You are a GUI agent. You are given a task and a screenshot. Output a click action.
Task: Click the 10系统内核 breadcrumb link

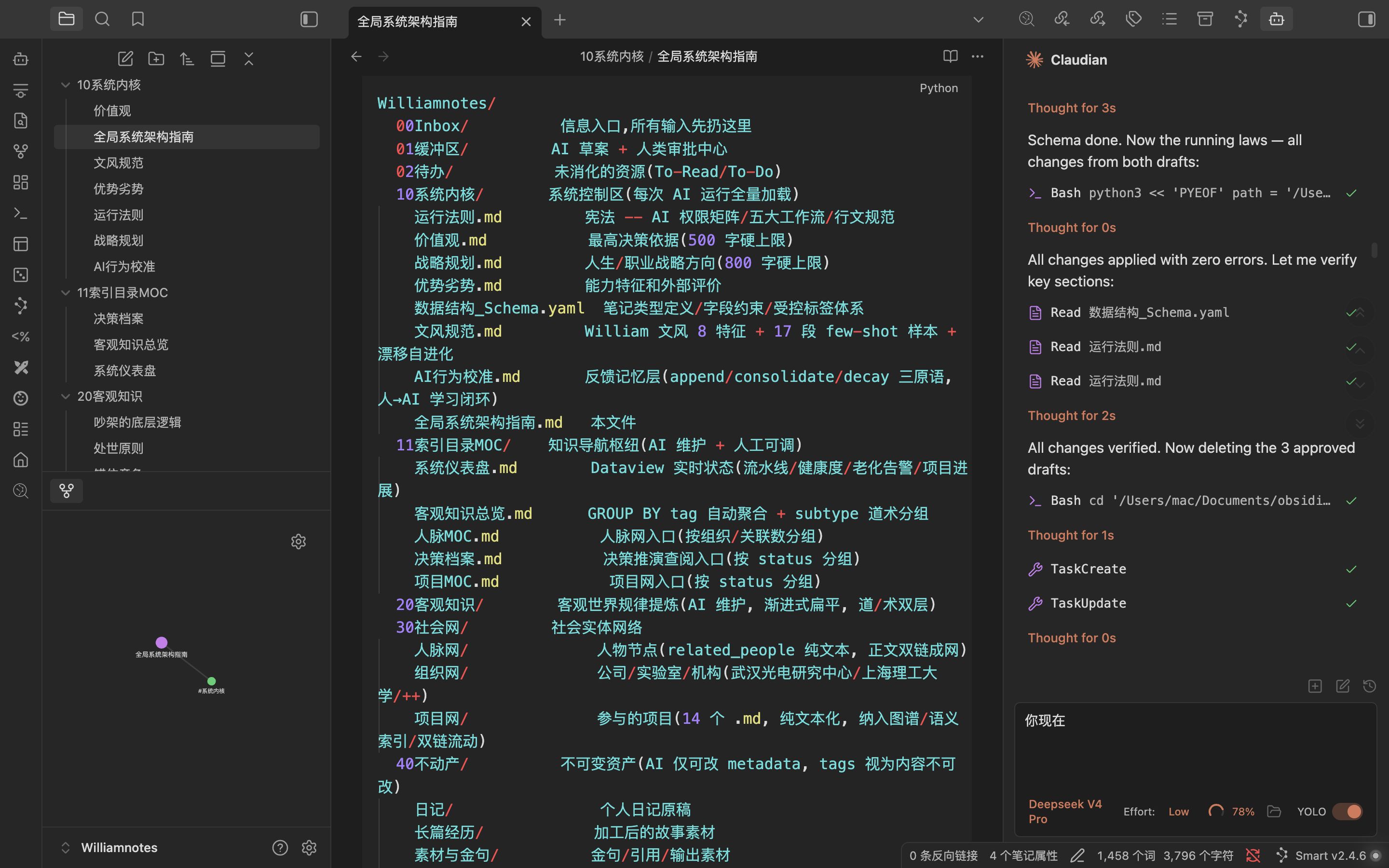click(612, 56)
